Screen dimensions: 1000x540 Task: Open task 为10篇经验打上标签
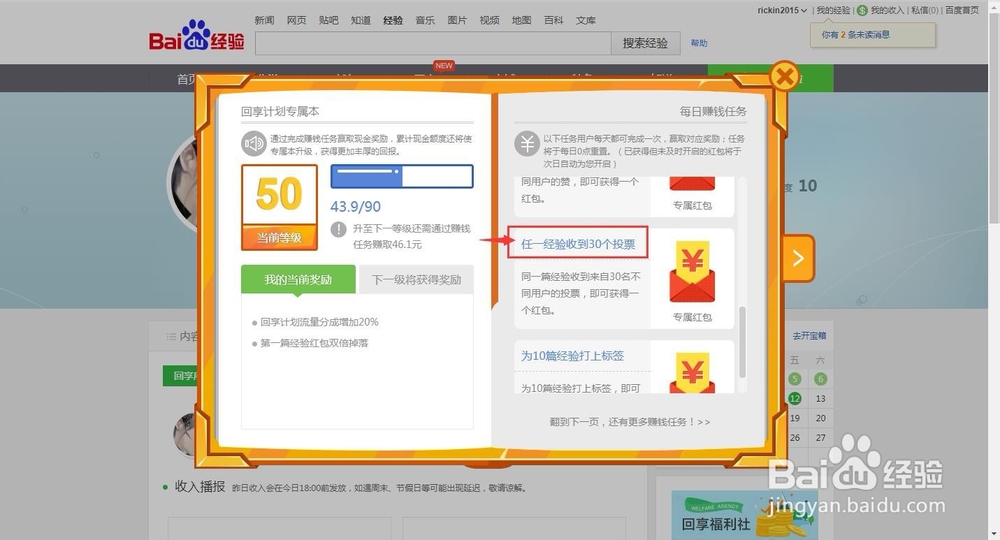coord(572,356)
